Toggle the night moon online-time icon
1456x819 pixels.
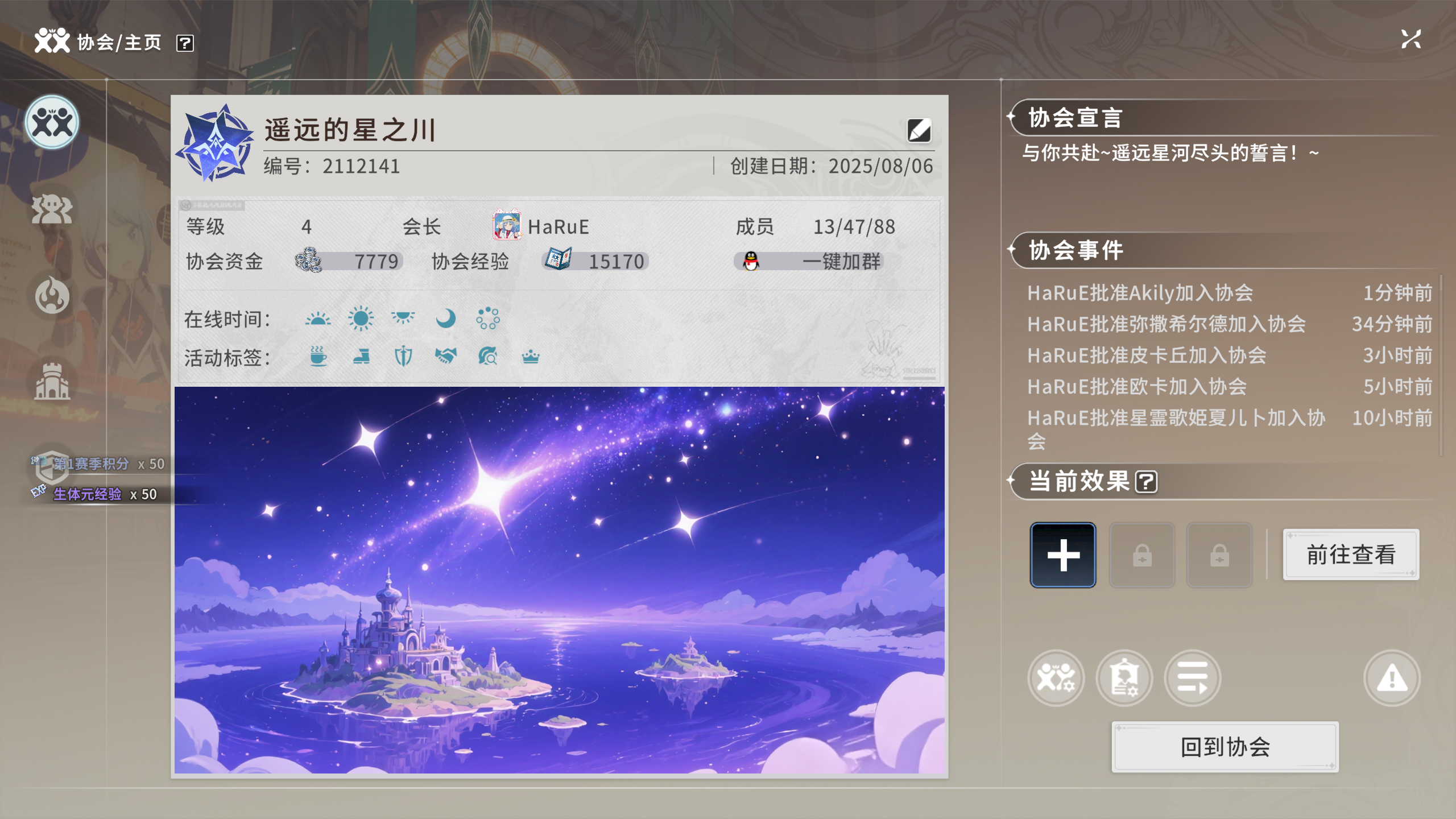(x=445, y=318)
